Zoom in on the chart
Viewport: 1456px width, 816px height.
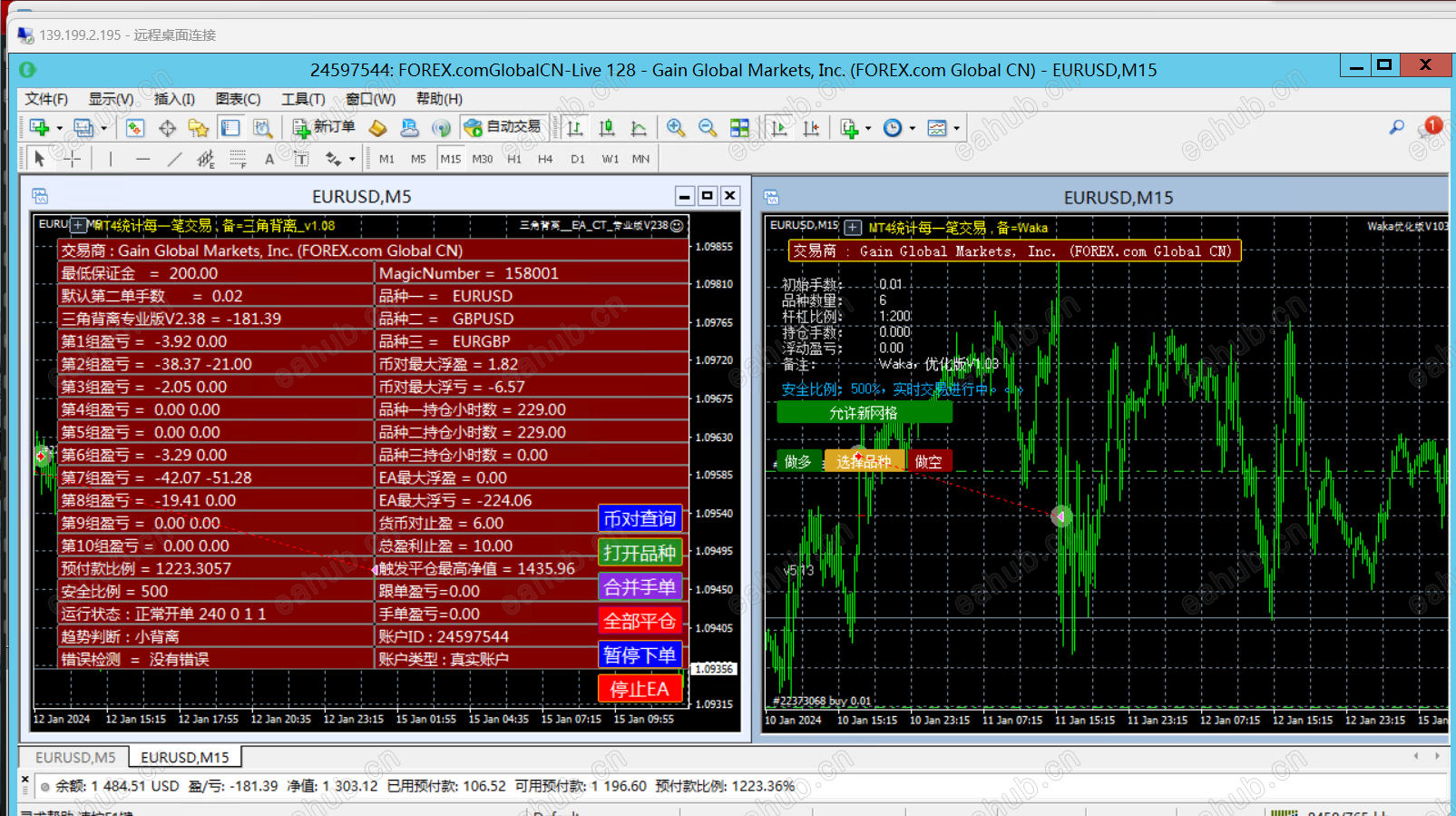pyautogui.click(x=675, y=128)
